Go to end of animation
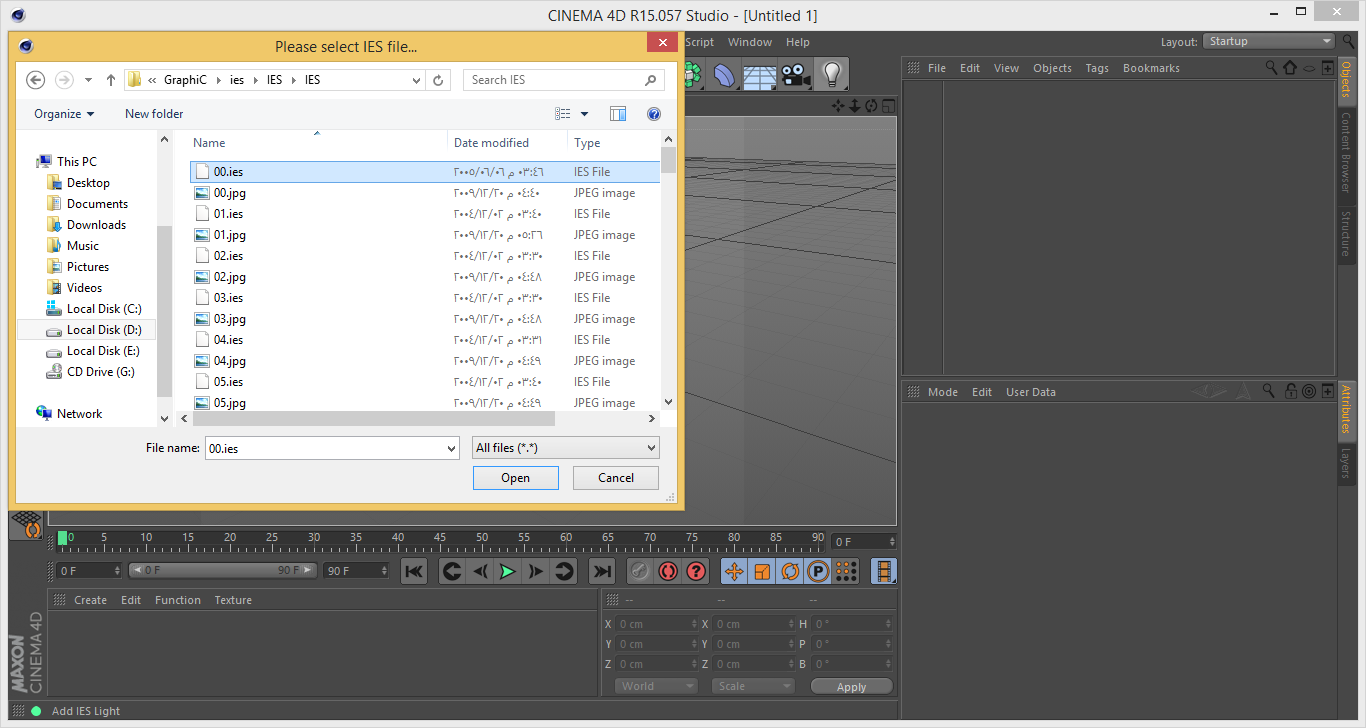Screen dimensions: 1366x728 tap(602, 571)
